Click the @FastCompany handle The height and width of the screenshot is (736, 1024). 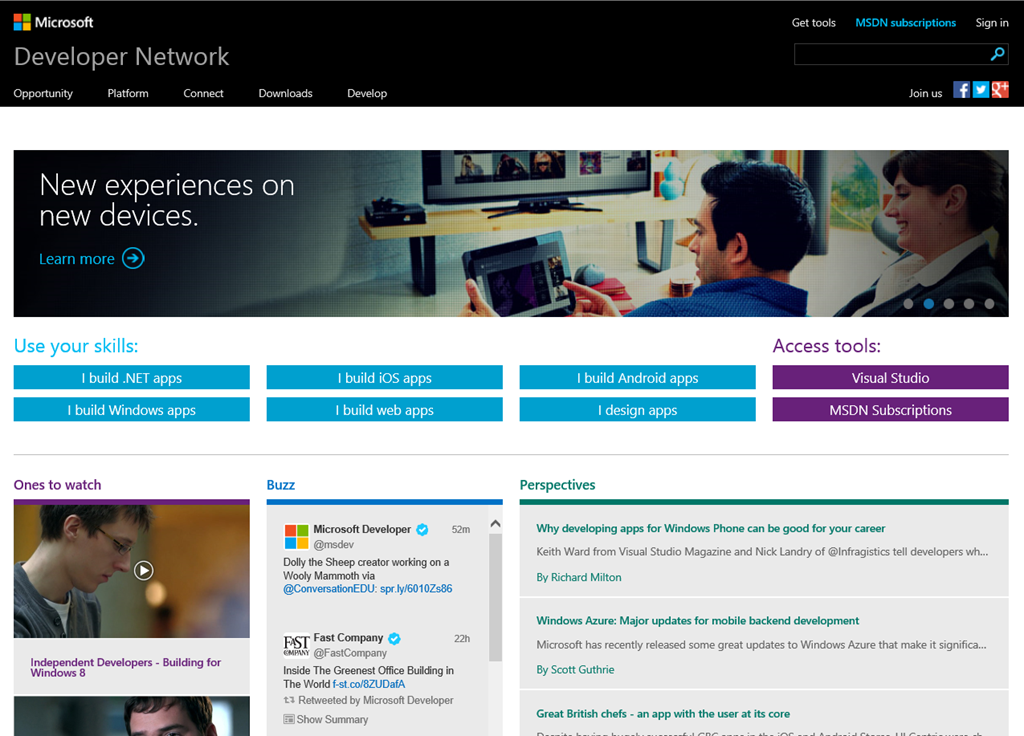point(350,653)
